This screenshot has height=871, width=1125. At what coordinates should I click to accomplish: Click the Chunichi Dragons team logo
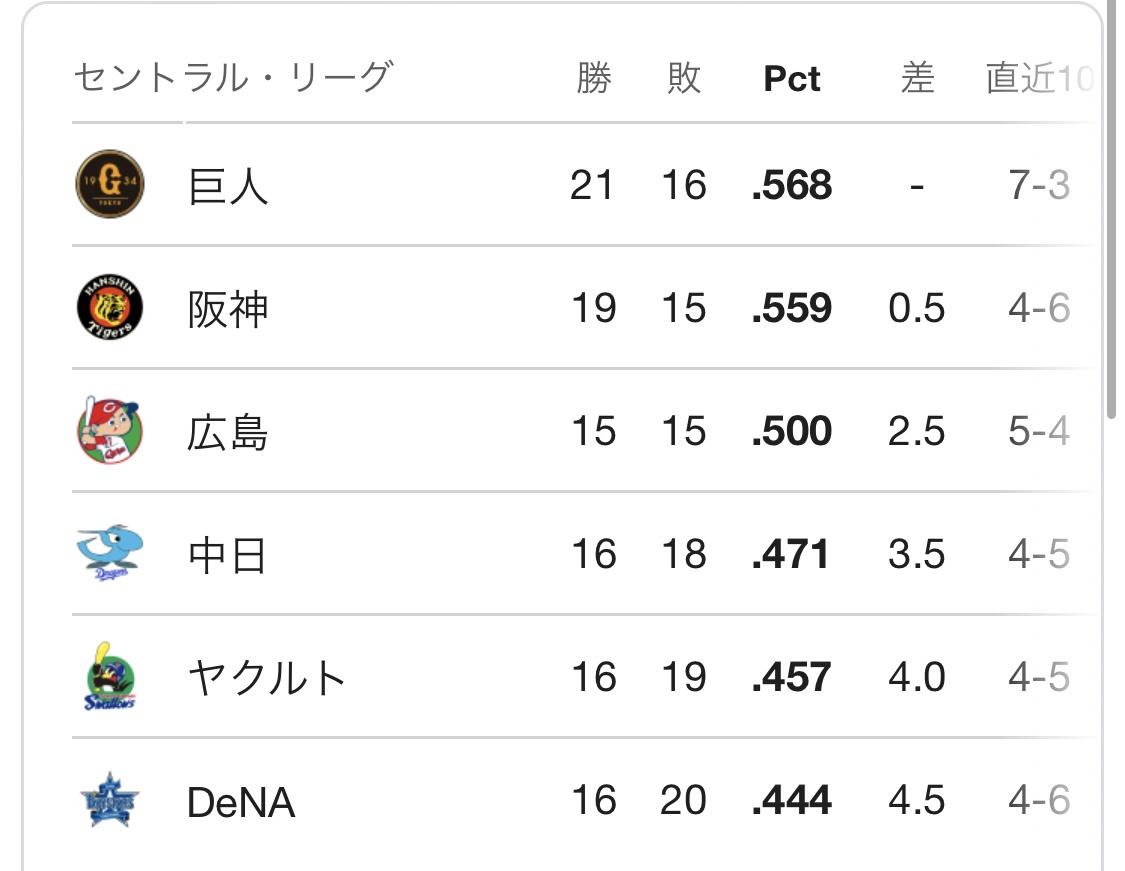(x=110, y=554)
